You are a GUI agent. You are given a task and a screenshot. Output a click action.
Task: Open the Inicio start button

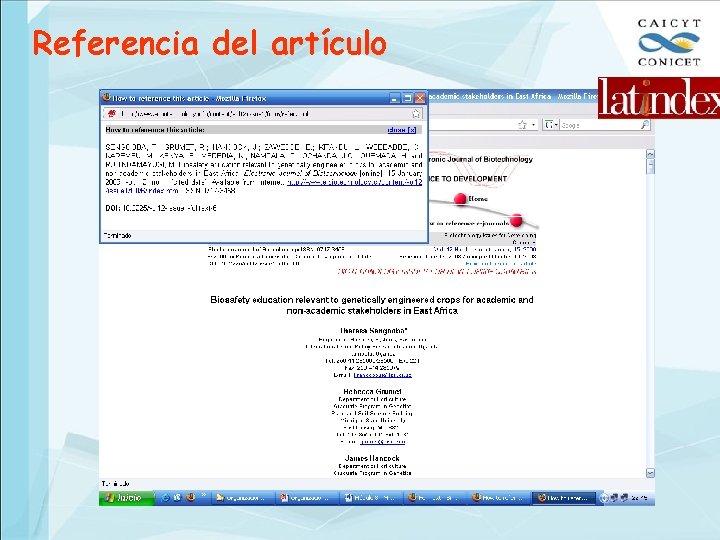(127, 498)
